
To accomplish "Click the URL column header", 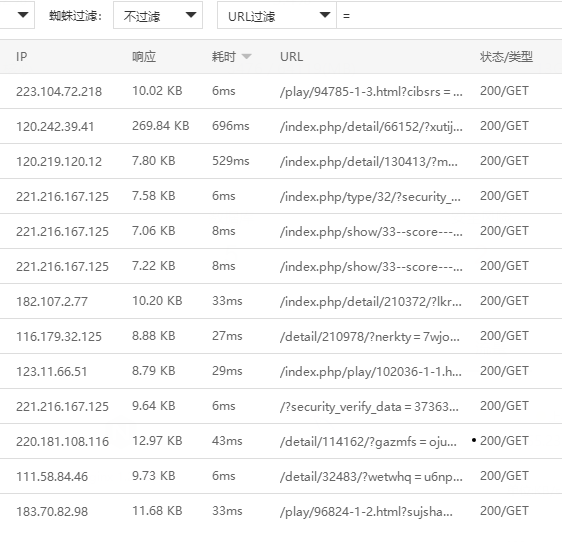I will tap(291, 57).
